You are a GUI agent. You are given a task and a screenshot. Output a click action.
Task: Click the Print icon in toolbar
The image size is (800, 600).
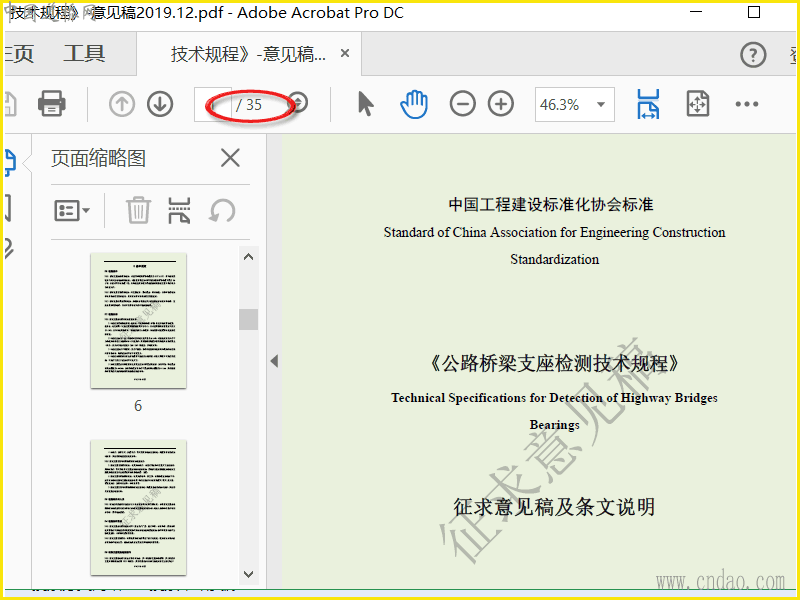[x=52, y=104]
